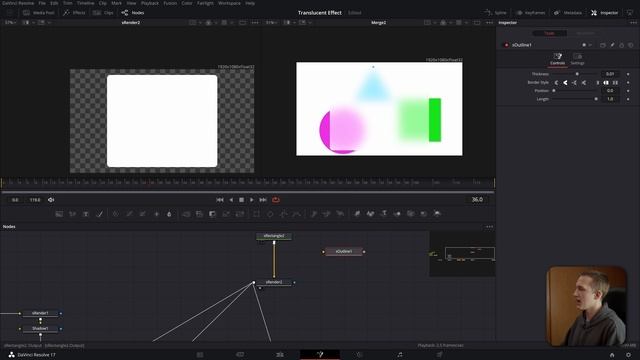
Task: Click the Position slider handle
Action: tap(554, 91)
